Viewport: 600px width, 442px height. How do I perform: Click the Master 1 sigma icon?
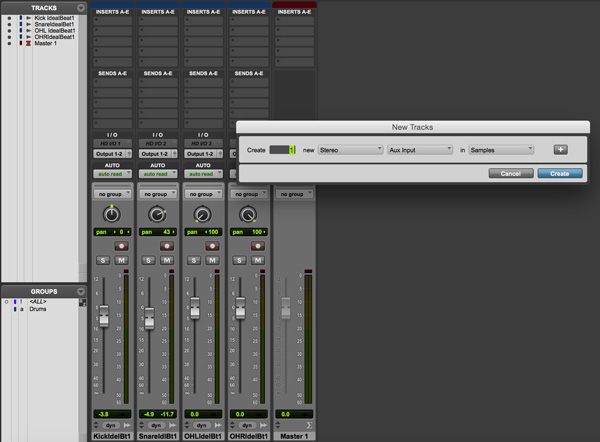pyautogui.click(x=309, y=425)
